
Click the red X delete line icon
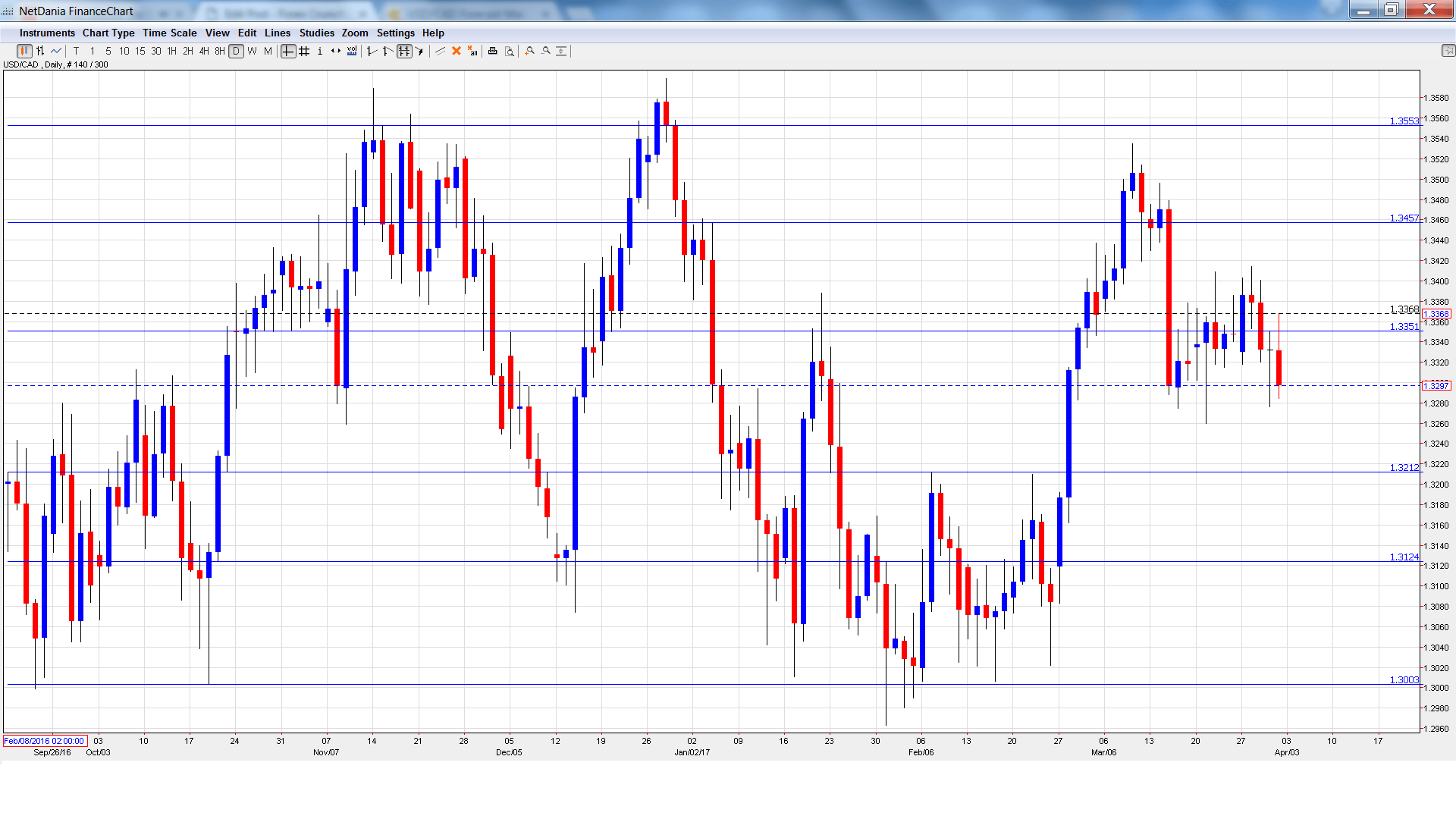click(x=457, y=51)
